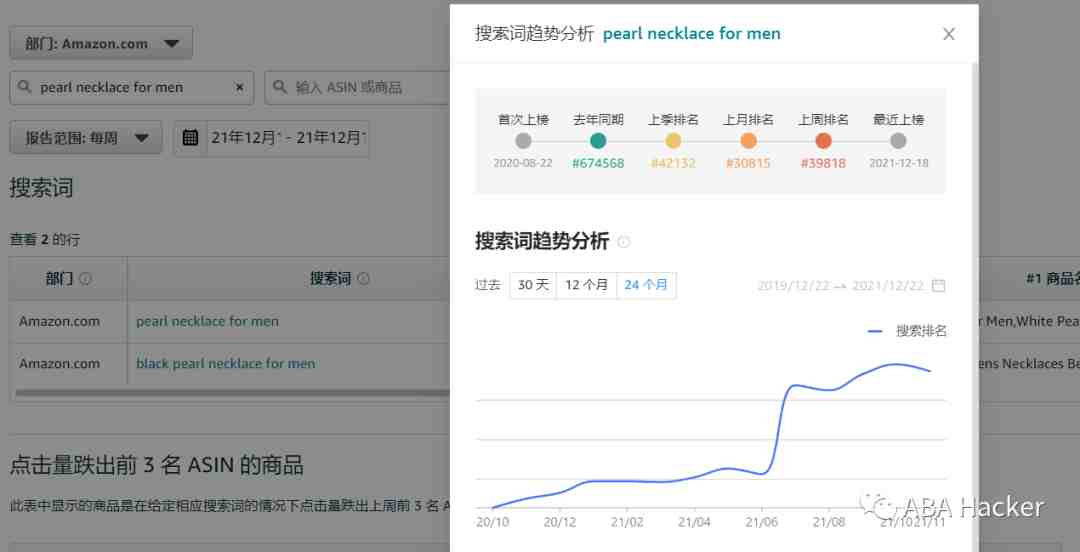The height and width of the screenshot is (552, 1080).
Task: Click the 2019/12/22 → 2021/12/22 date range
Action: click(841, 285)
